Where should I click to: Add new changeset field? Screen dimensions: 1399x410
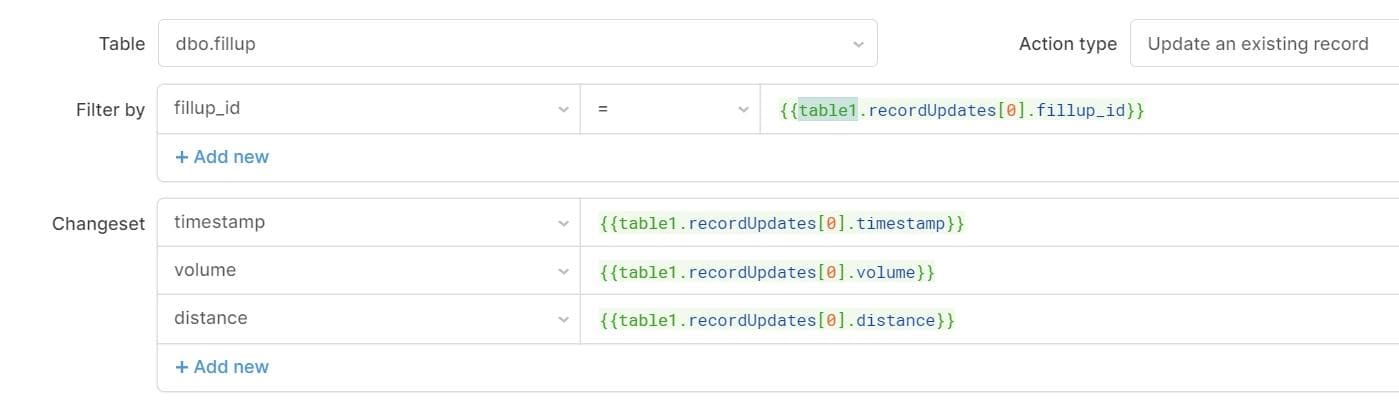pos(222,367)
